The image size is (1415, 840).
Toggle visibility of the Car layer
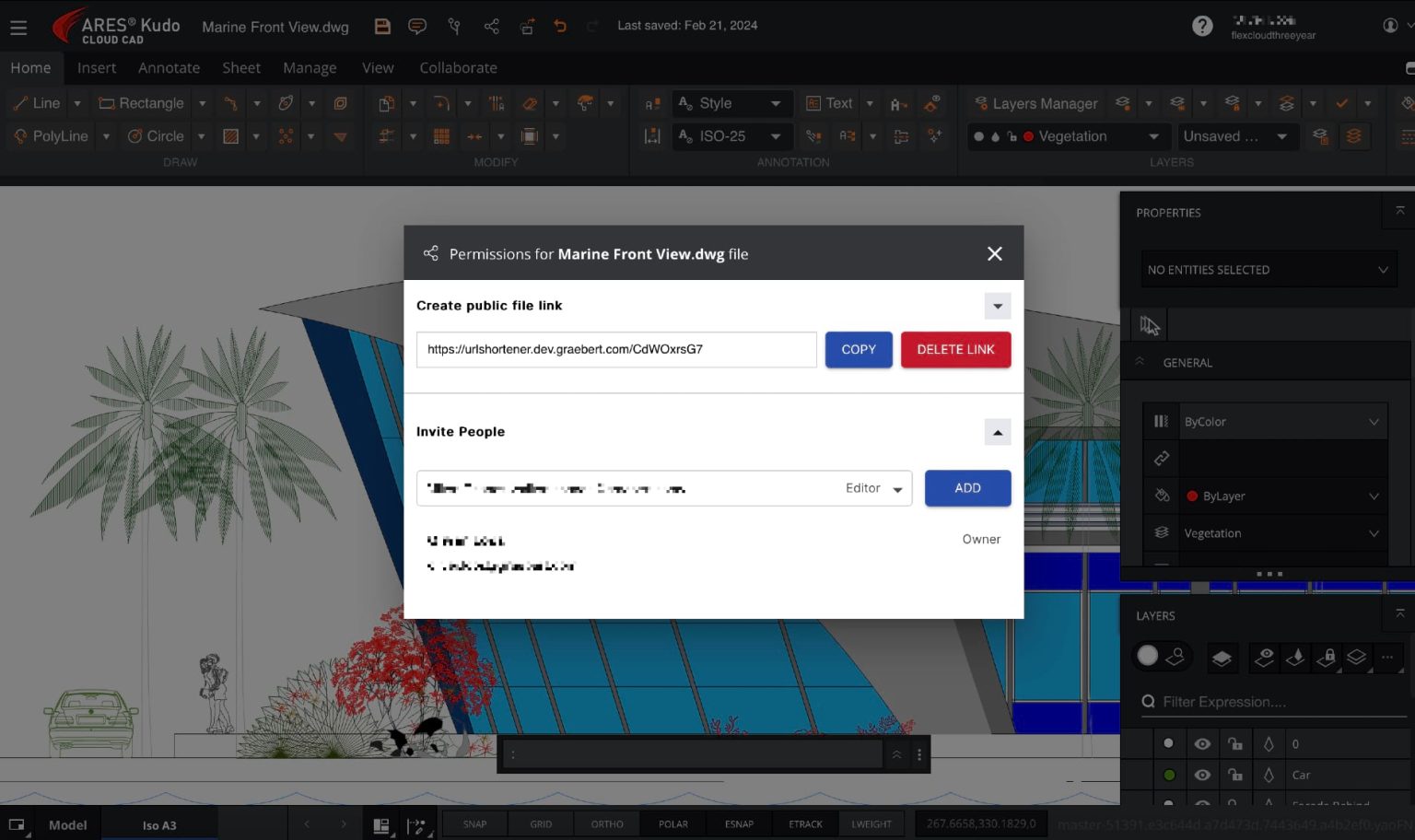(x=1202, y=775)
